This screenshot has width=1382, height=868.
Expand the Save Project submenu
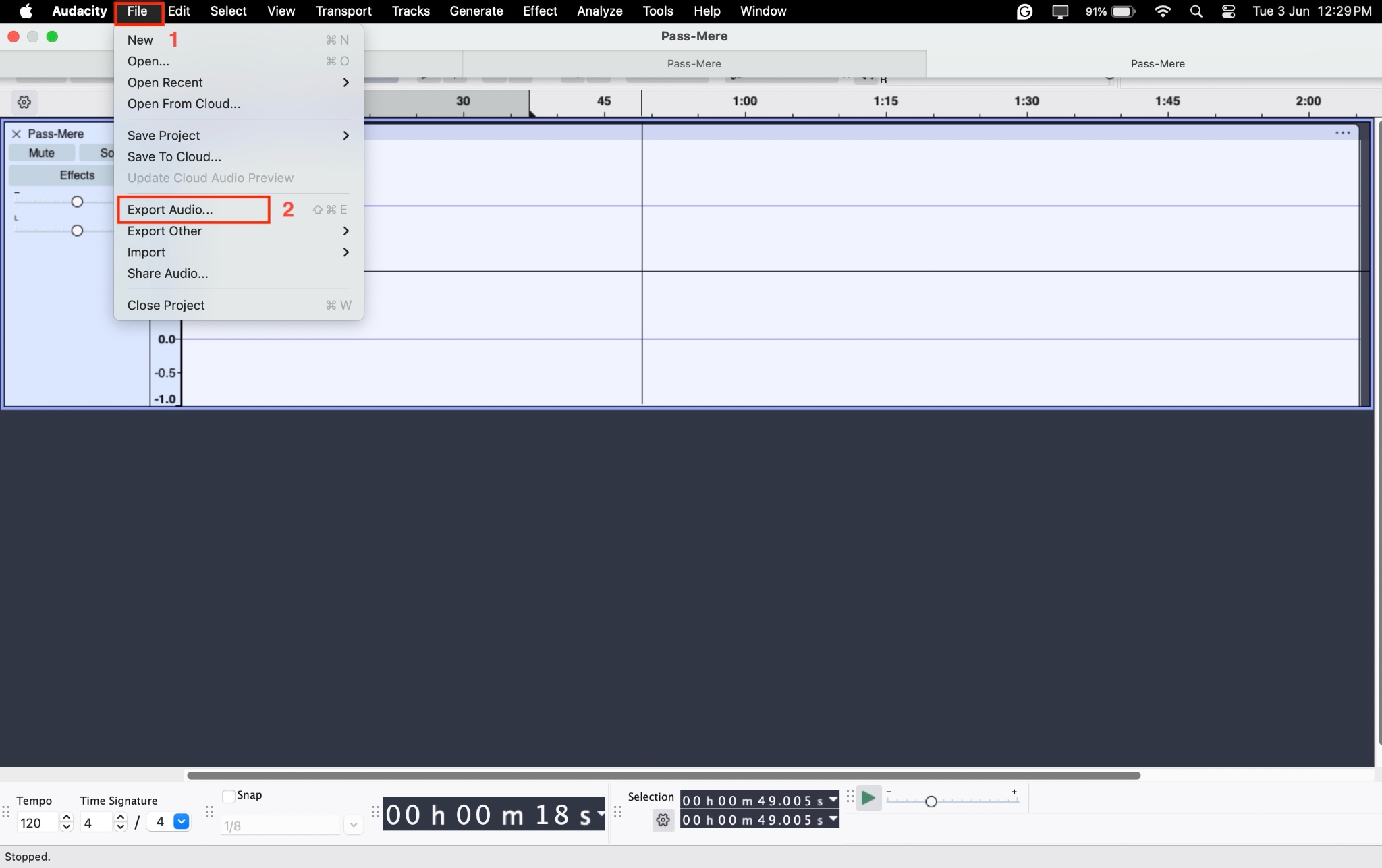(x=238, y=136)
